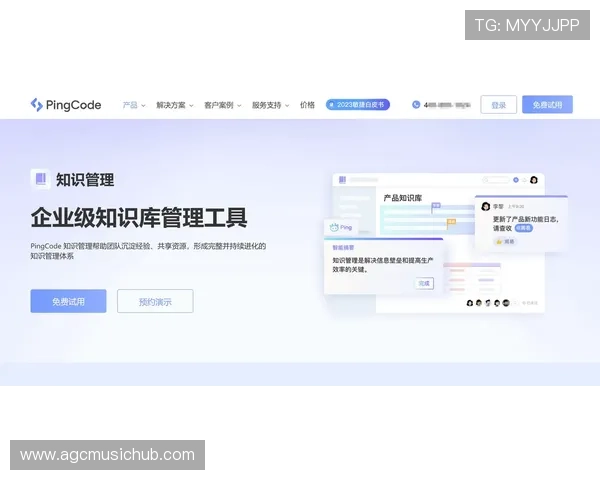Screen dimensions: 600x480
Task: Click the blue flag marker in chart
Action: point(436,206)
